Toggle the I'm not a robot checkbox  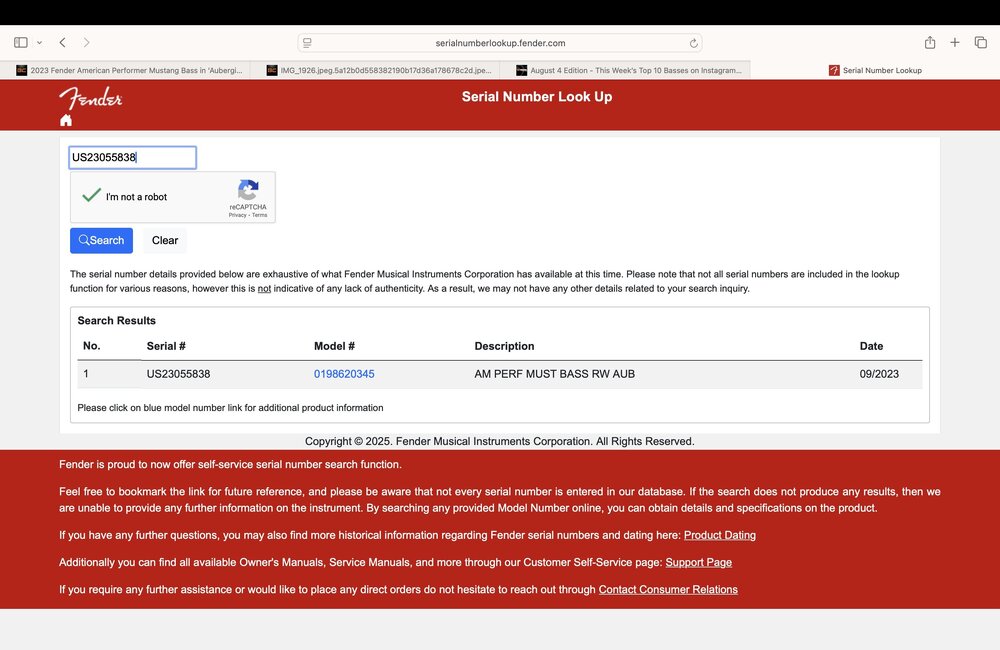coord(91,196)
